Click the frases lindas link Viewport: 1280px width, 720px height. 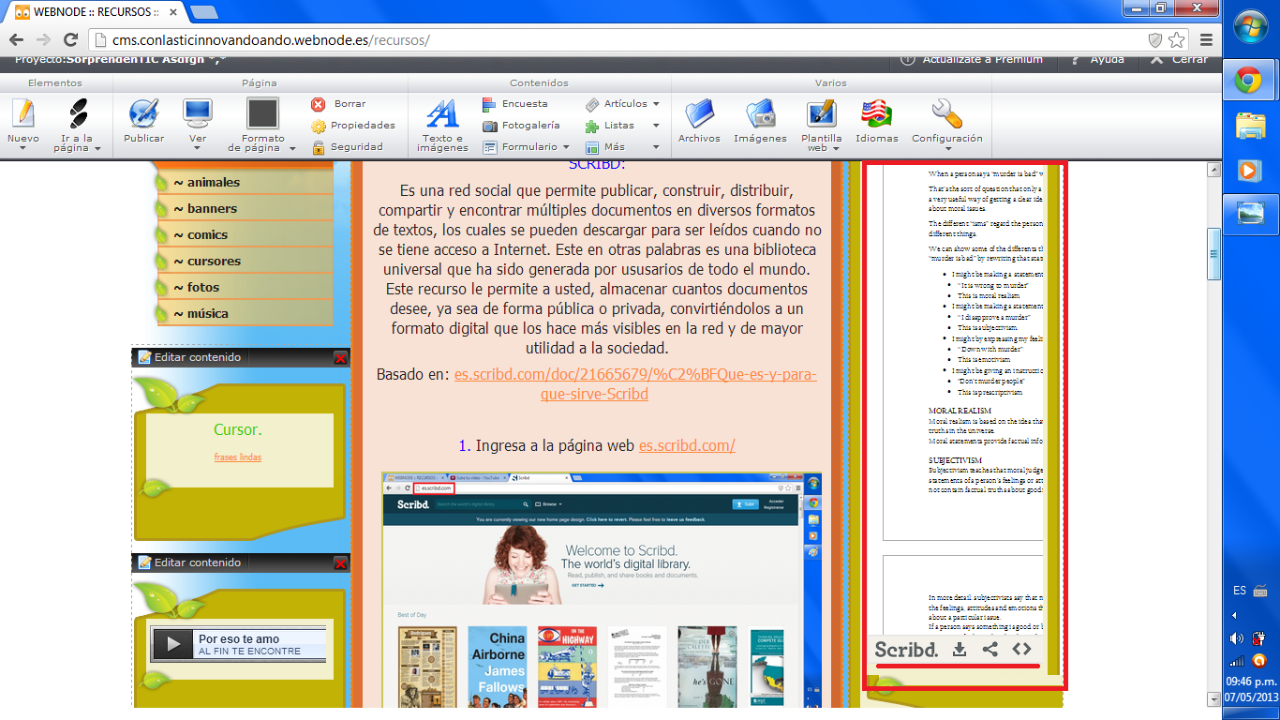coord(238,457)
